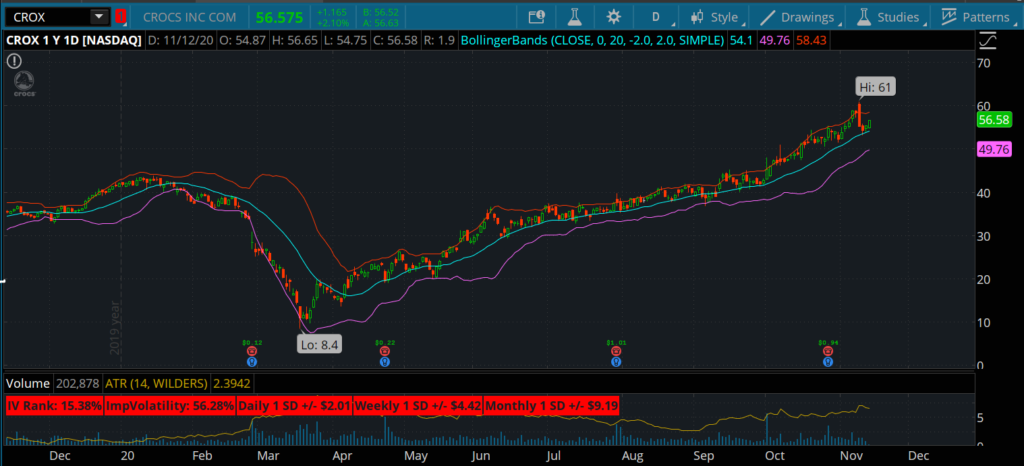
Task: Click the Daily 1 SD +/- $2.01 label
Action: pyautogui.click(x=295, y=405)
